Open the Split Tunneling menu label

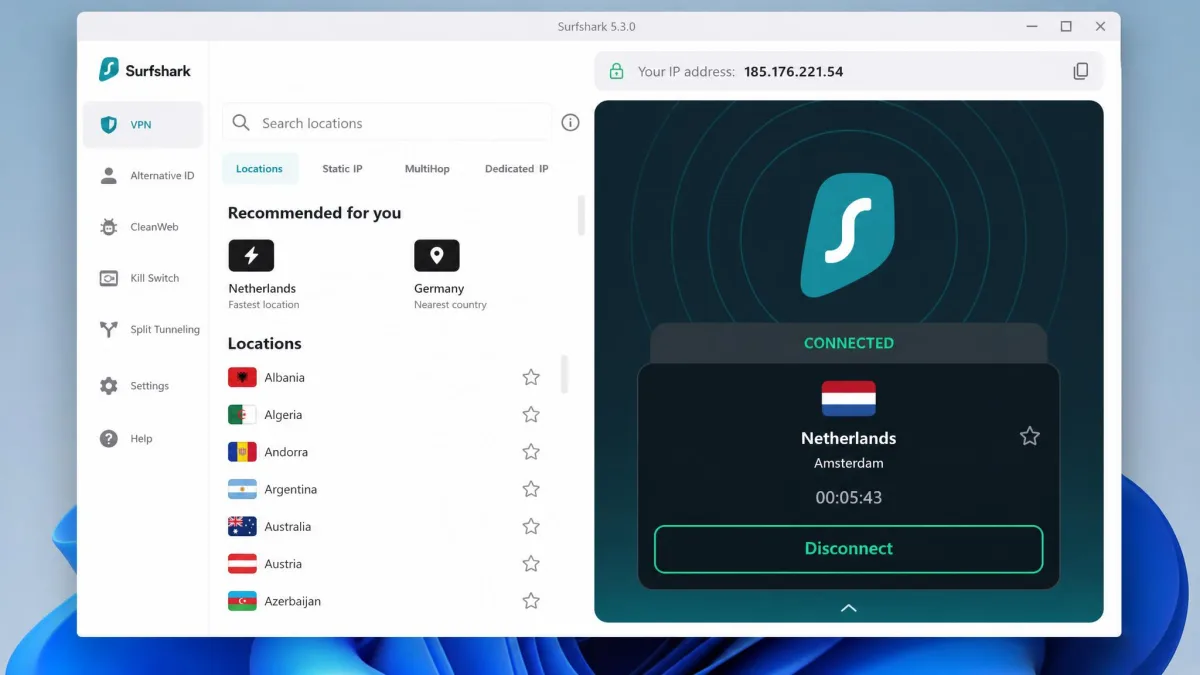click(165, 330)
